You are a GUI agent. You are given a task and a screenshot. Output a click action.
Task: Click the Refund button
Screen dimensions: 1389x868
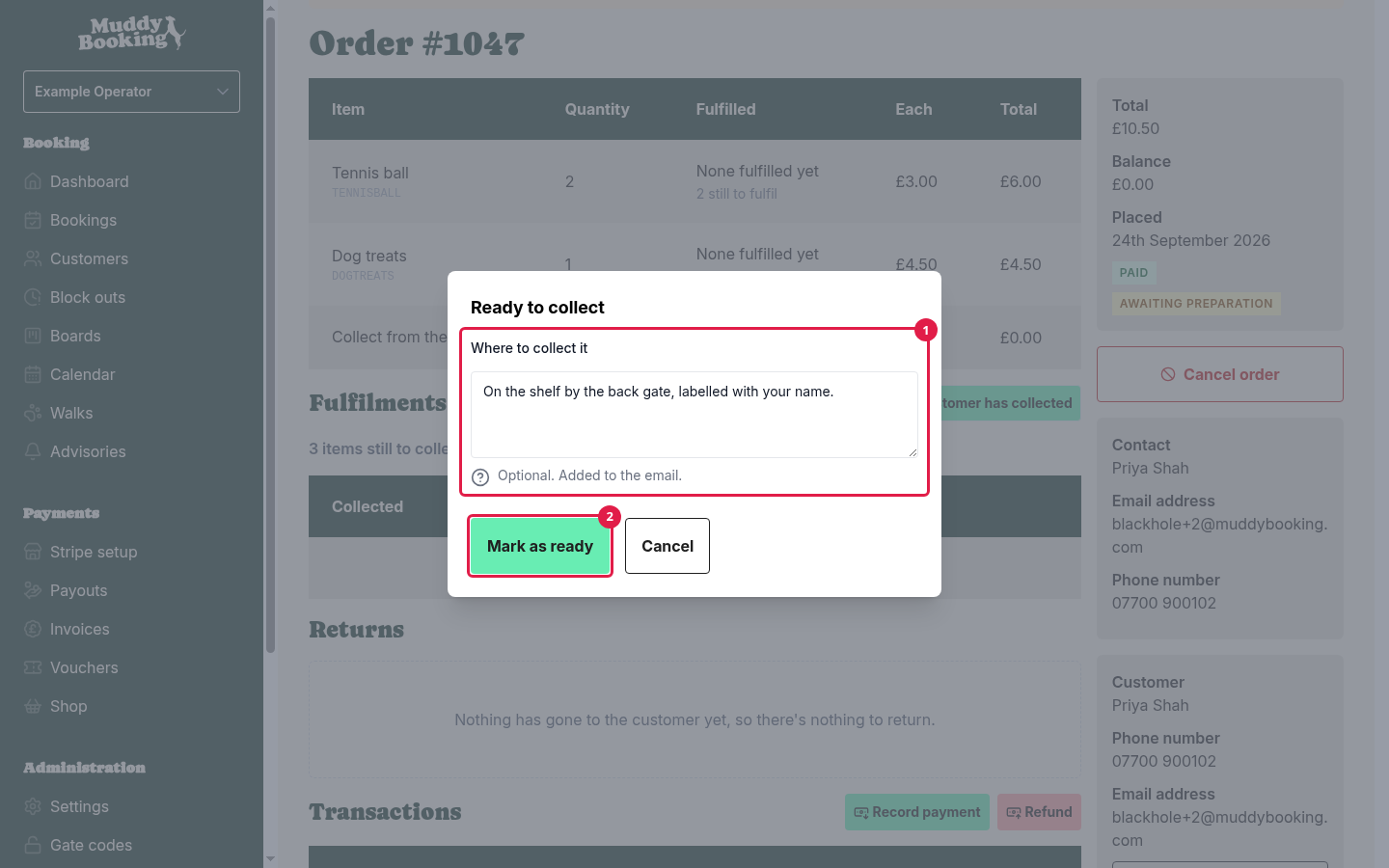1039,812
